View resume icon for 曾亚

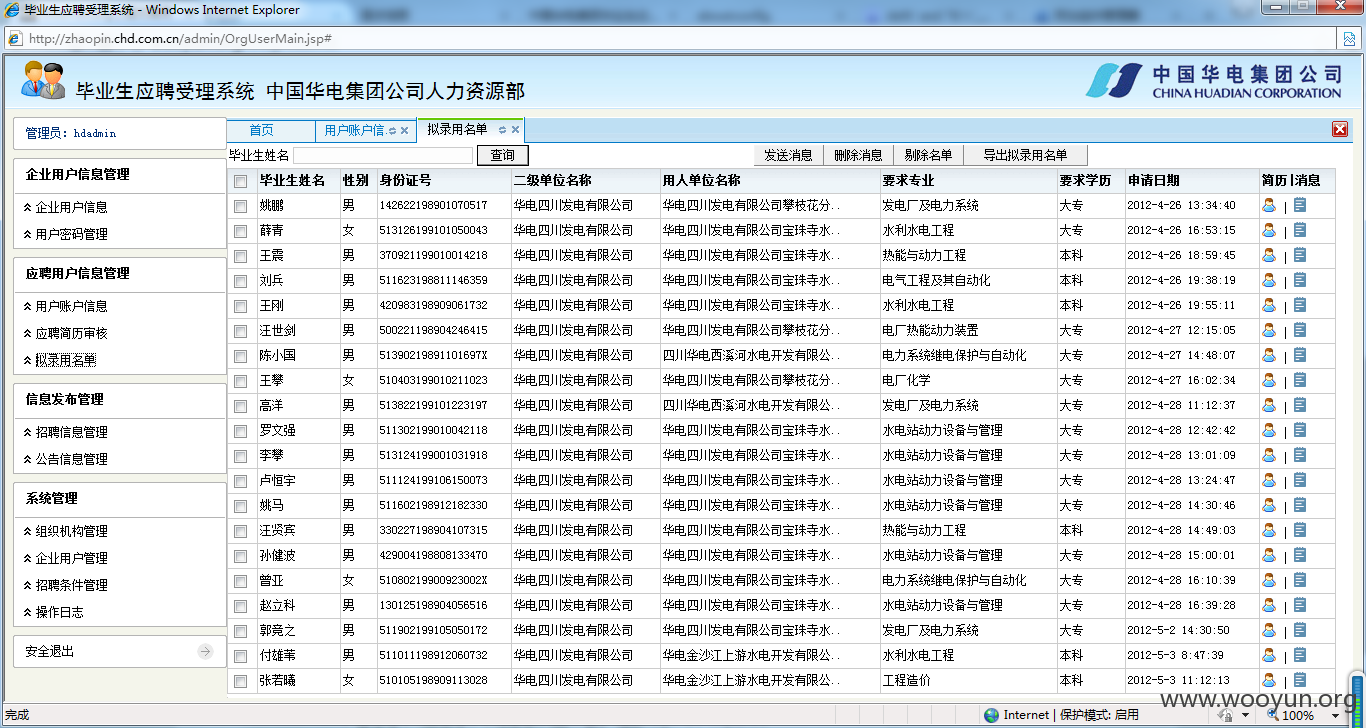[1269, 580]
